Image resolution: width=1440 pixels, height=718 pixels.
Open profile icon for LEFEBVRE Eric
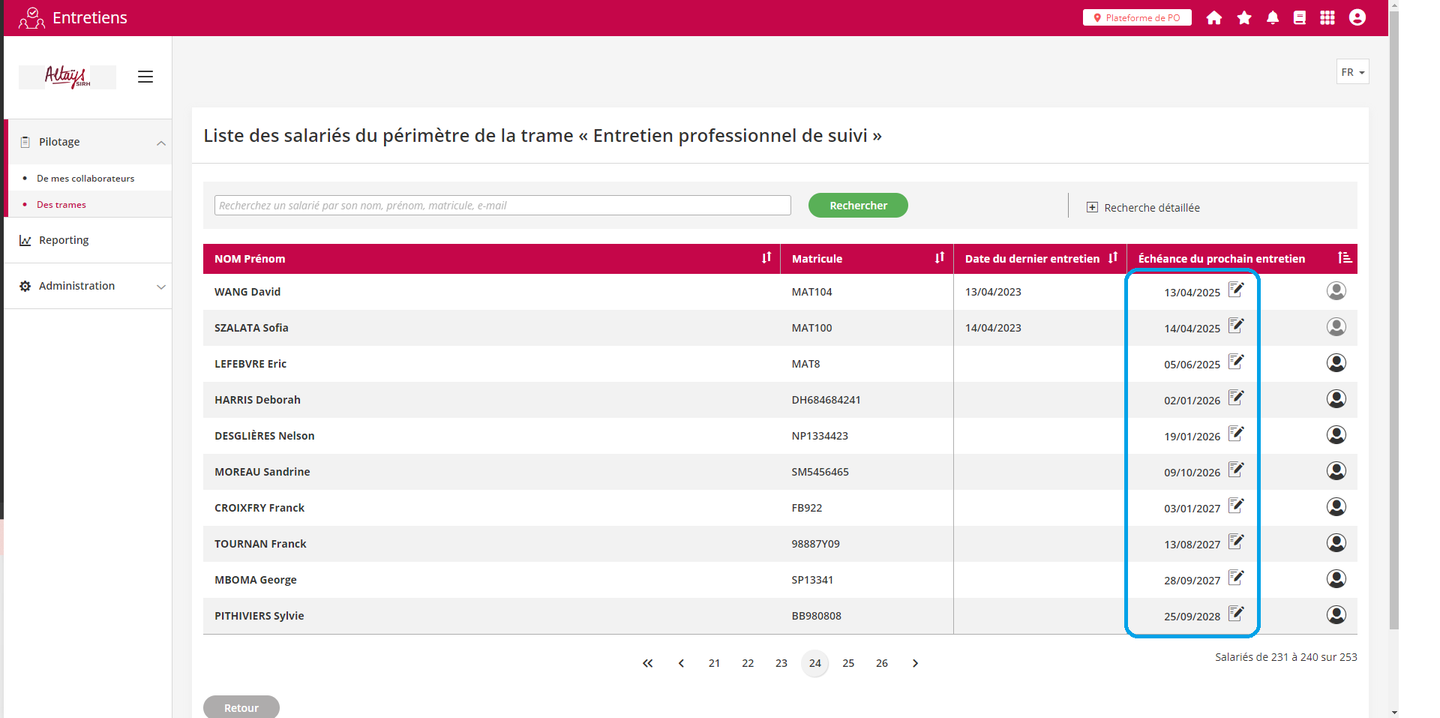[1336, 363]
